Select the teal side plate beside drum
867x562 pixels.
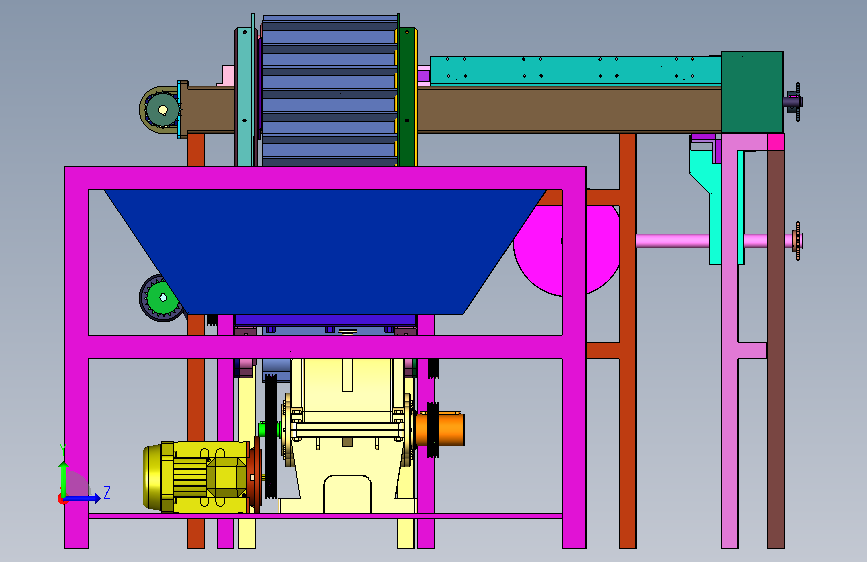coord(244,97)
